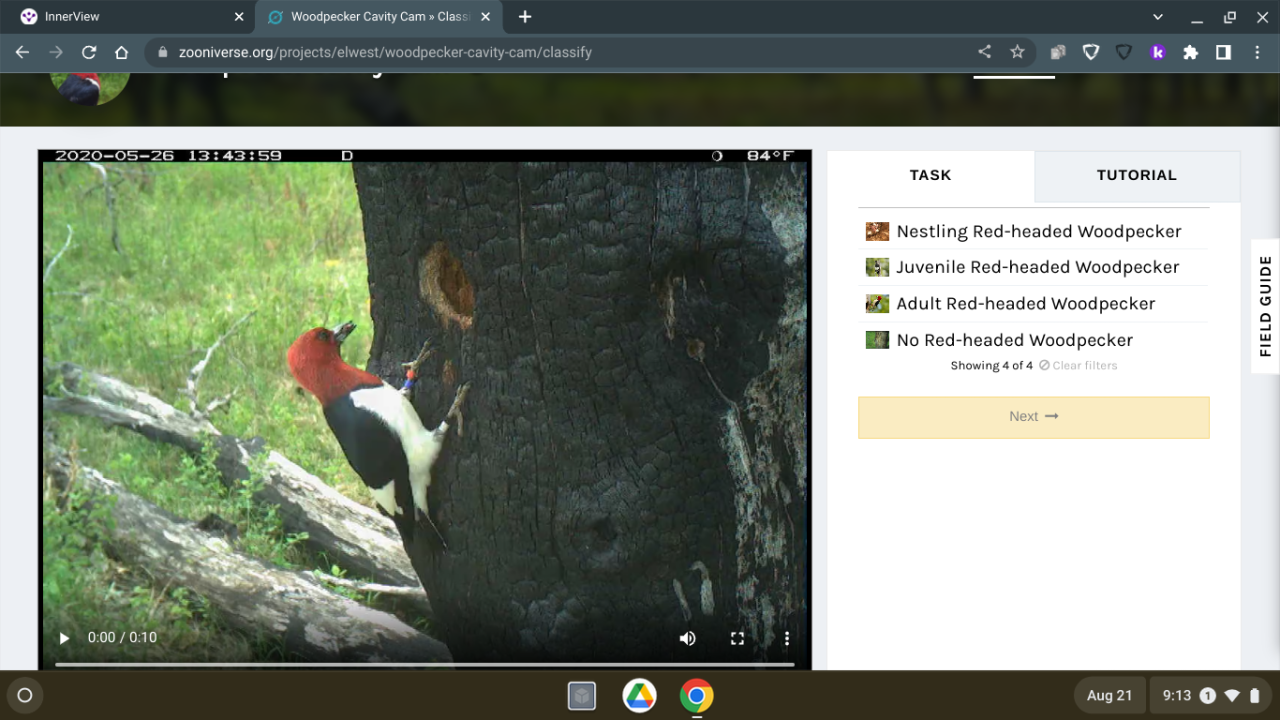
Task: Click the Juvenile woodpecker thumbnail
Action: (877, 267)
